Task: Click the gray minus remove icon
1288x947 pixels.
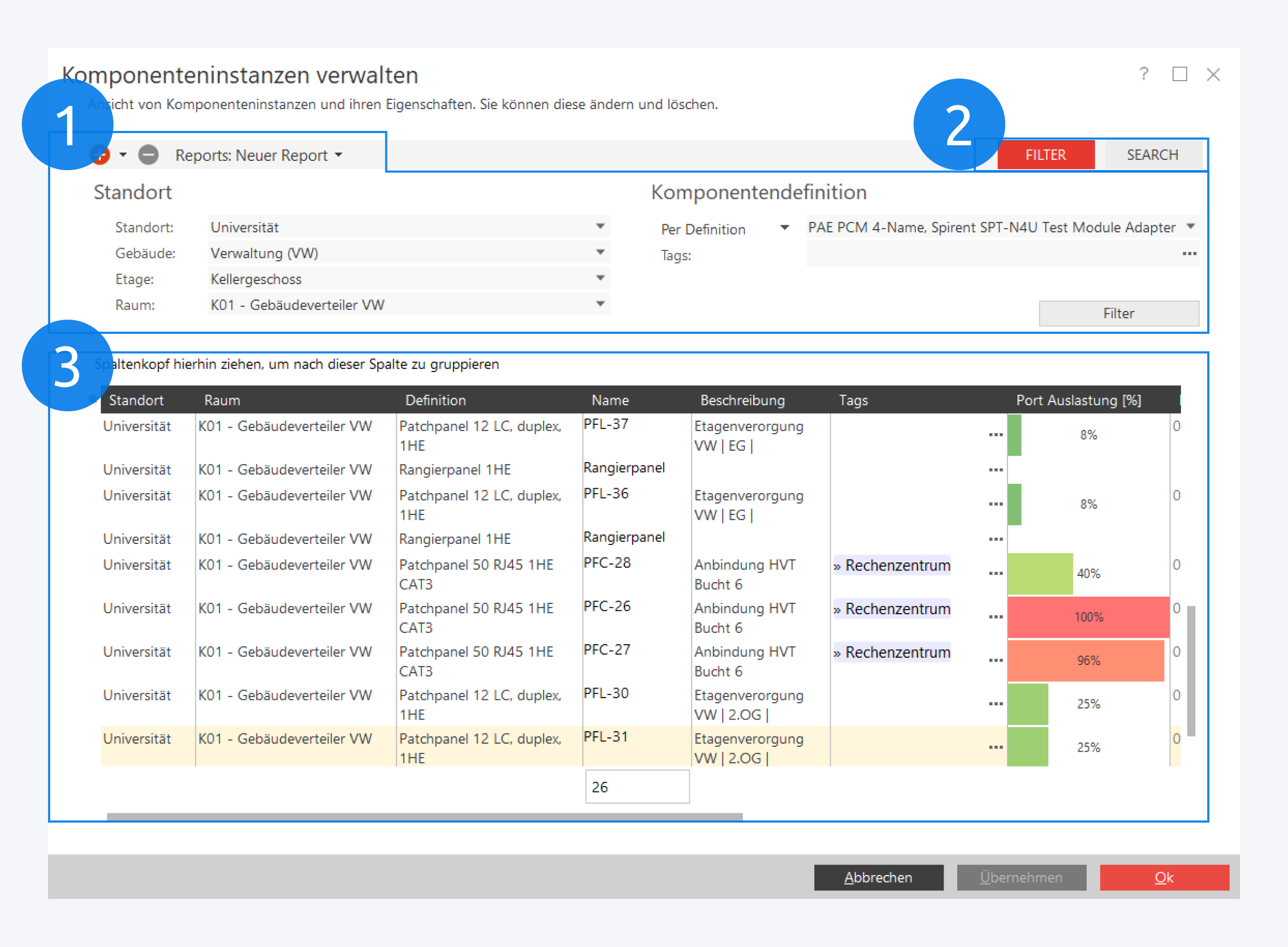Action: (x=148, y=155)
